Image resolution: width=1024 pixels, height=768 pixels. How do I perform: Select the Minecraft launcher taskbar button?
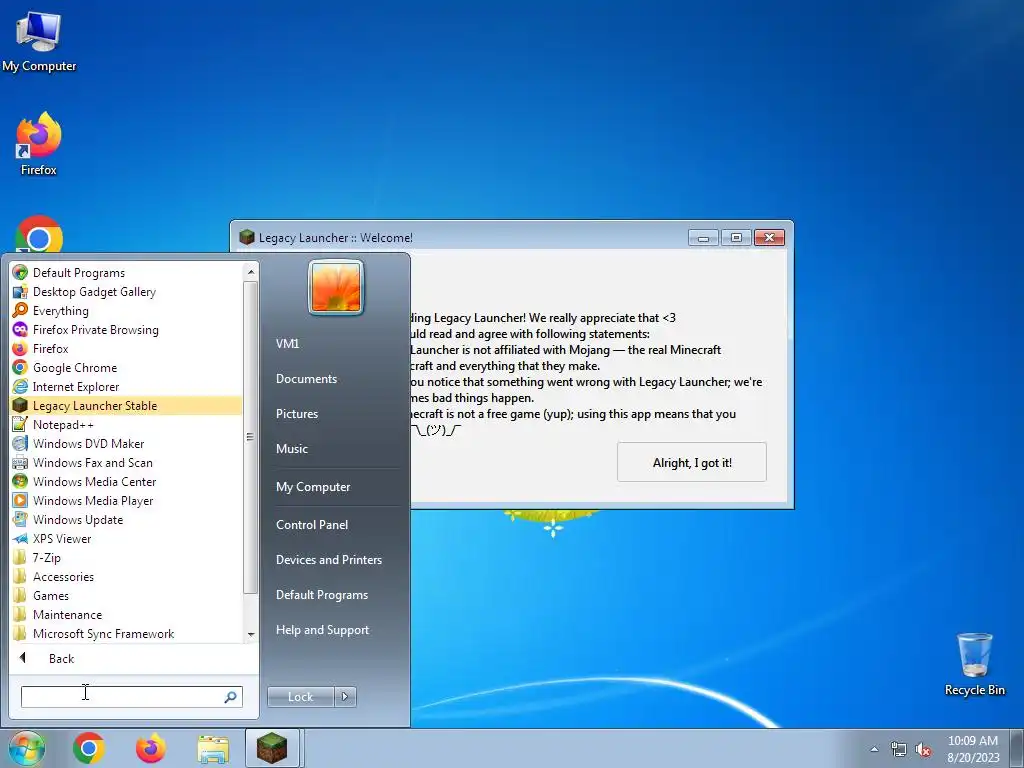[272, 748]
